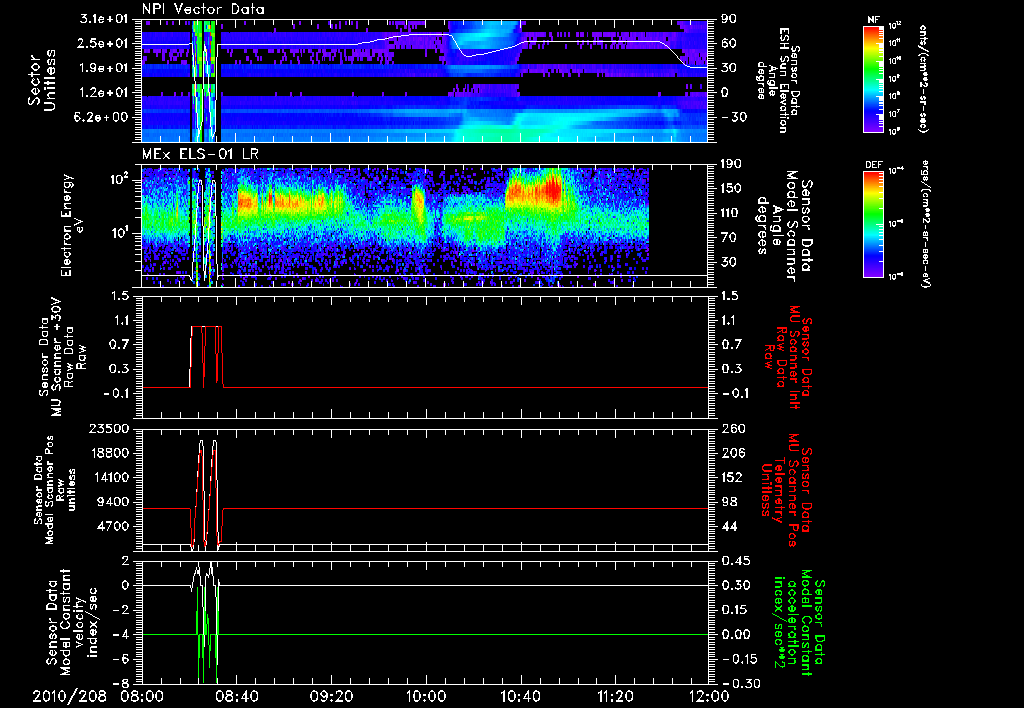Click the NPI Vector Data panel title

(203, 9)
